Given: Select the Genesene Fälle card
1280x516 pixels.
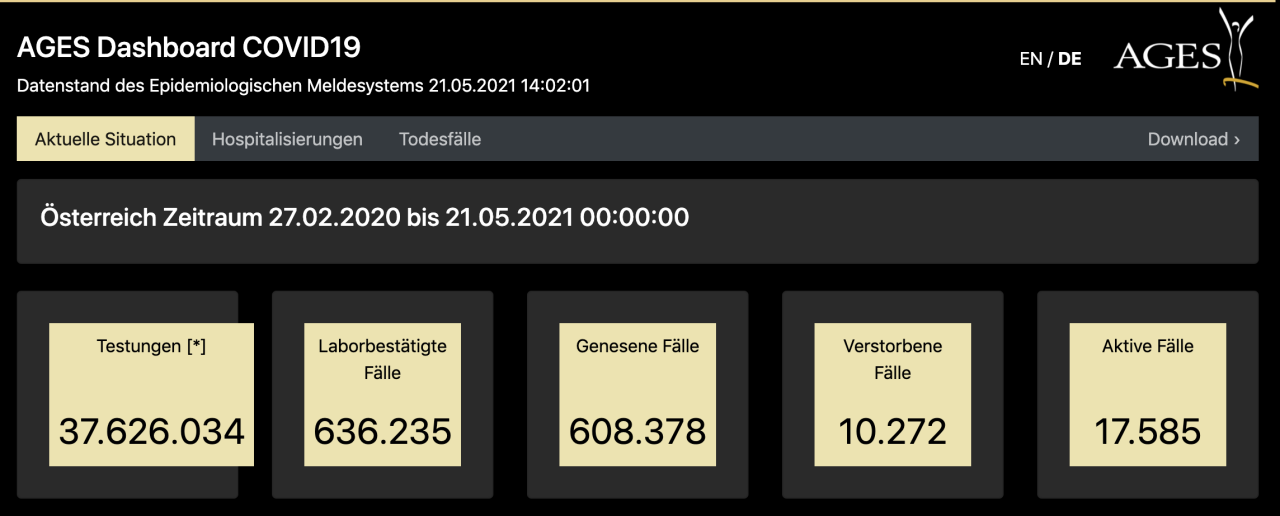Looking at the screenshot, I should [638, 394].
